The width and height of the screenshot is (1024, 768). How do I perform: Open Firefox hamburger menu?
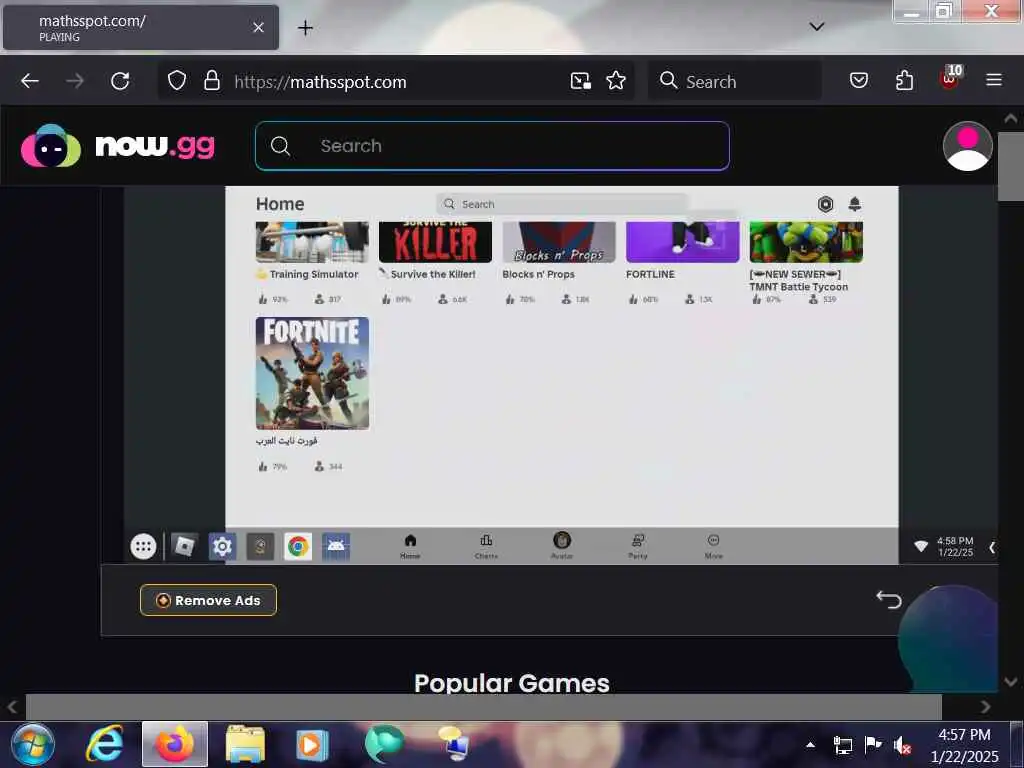pos(994,80)
